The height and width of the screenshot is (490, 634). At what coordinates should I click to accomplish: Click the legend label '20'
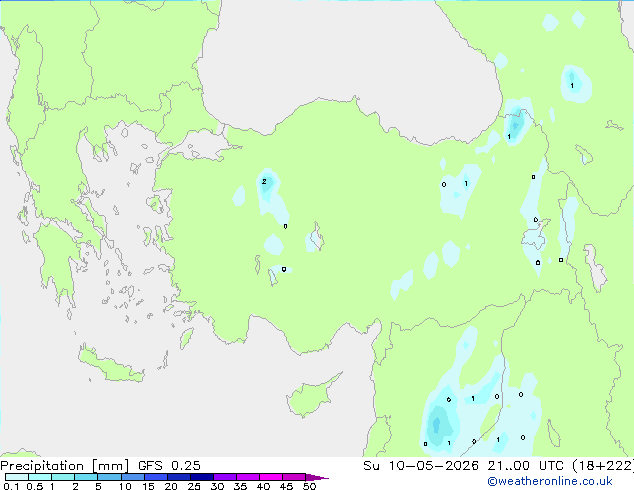[171, 486]
